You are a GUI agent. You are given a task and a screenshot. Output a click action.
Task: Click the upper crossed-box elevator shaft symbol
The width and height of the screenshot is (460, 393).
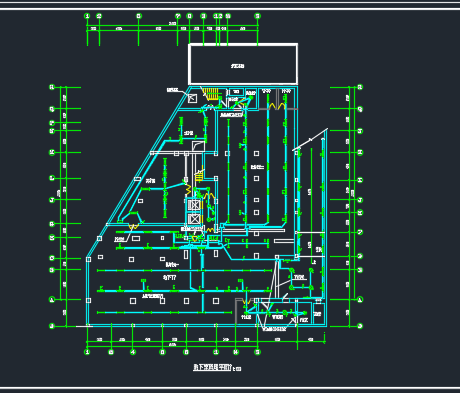194,205
